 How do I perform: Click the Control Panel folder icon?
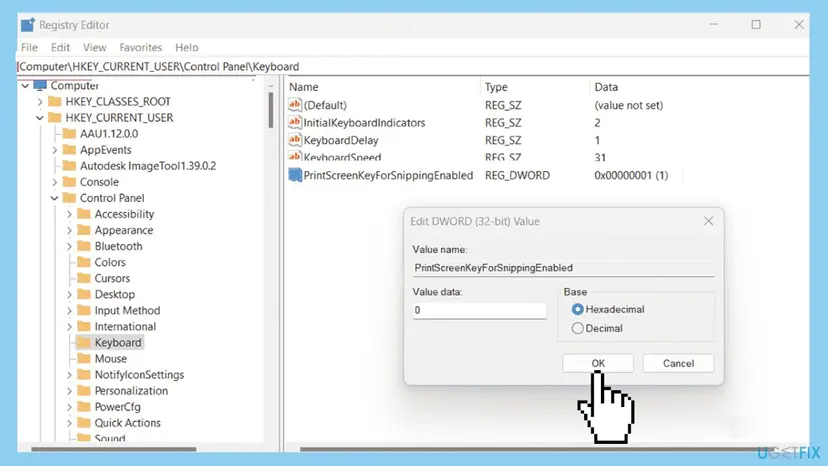pyautogui.click(x=69, y=198)
